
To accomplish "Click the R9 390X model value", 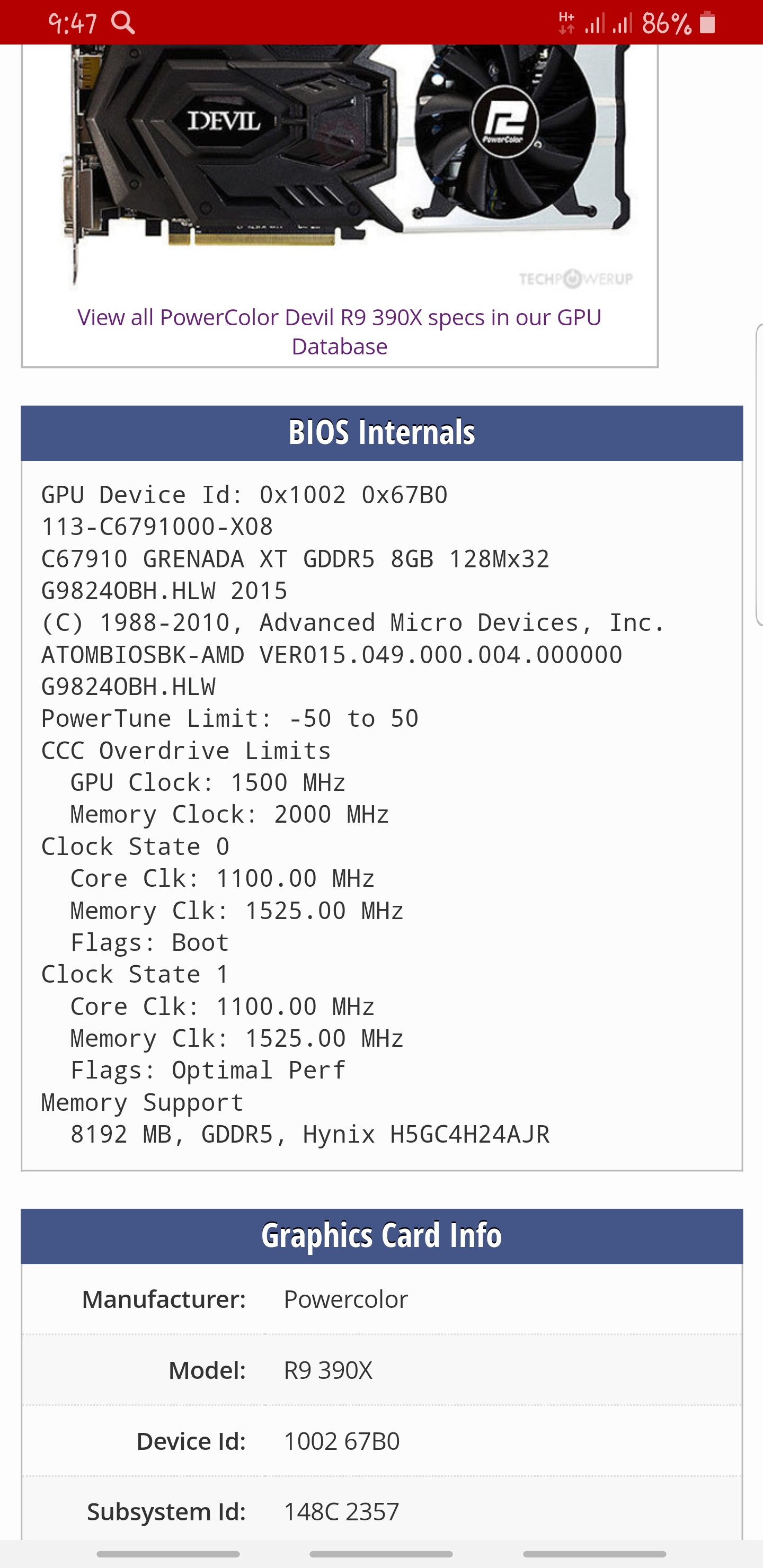I will (327, 1370).
